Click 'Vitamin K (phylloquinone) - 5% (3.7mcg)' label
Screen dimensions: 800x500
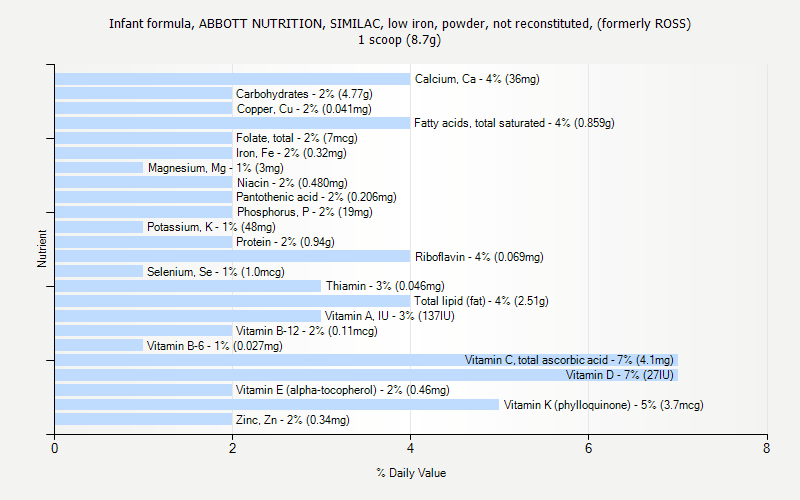(604, 405)
